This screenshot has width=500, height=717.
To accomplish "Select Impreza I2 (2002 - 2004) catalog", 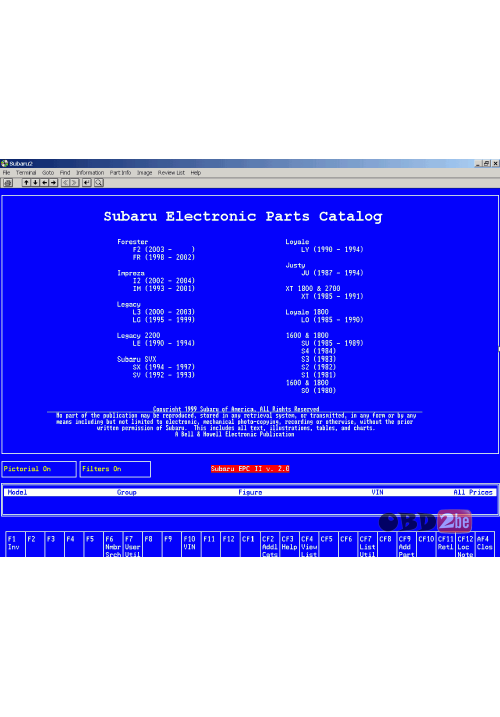I will pyautogui.click(x=164, y=281).
